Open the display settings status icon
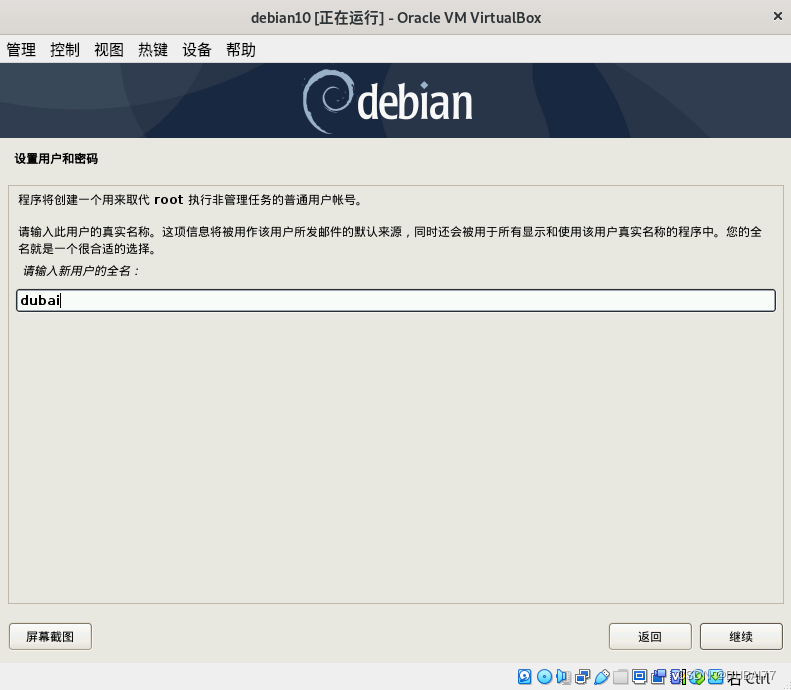Image resolution: width=791 pixels, height=690 pixels. pos(639,676)
